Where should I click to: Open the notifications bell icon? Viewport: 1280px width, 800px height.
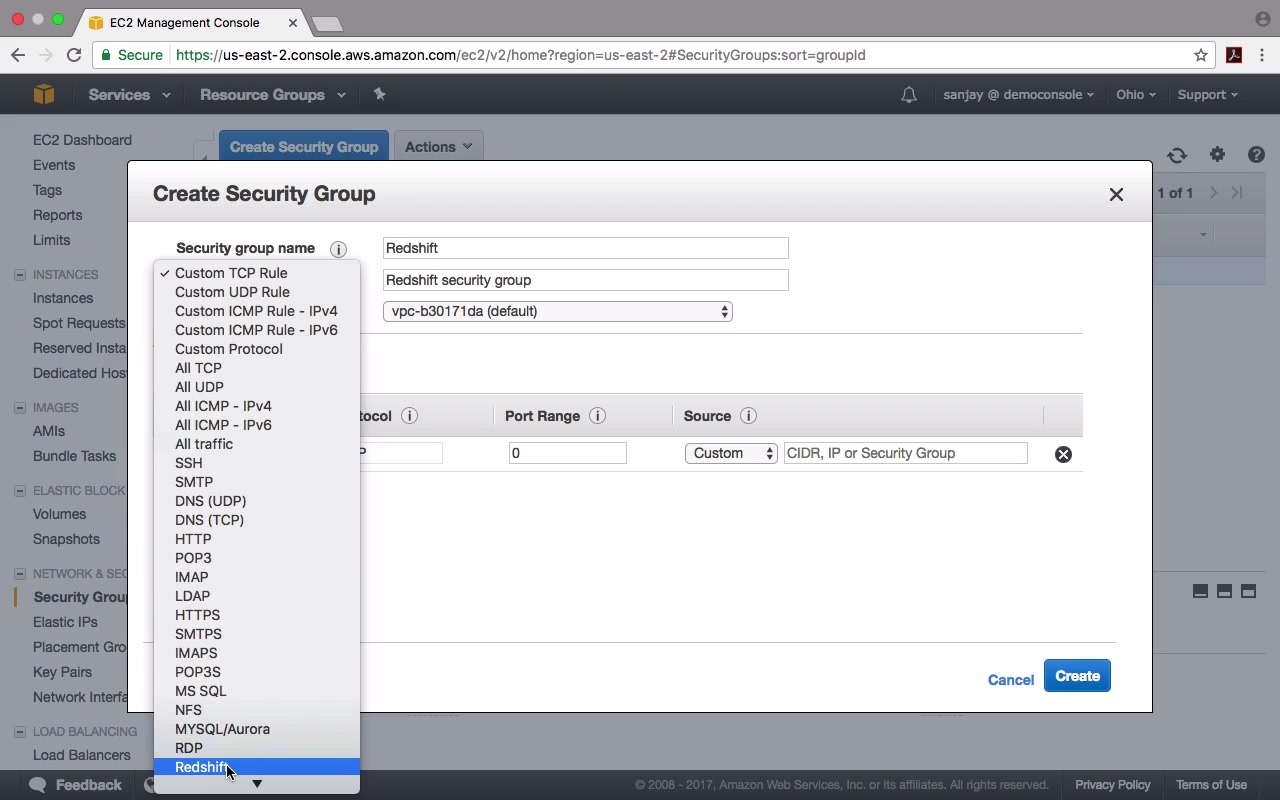pos(908,95)
